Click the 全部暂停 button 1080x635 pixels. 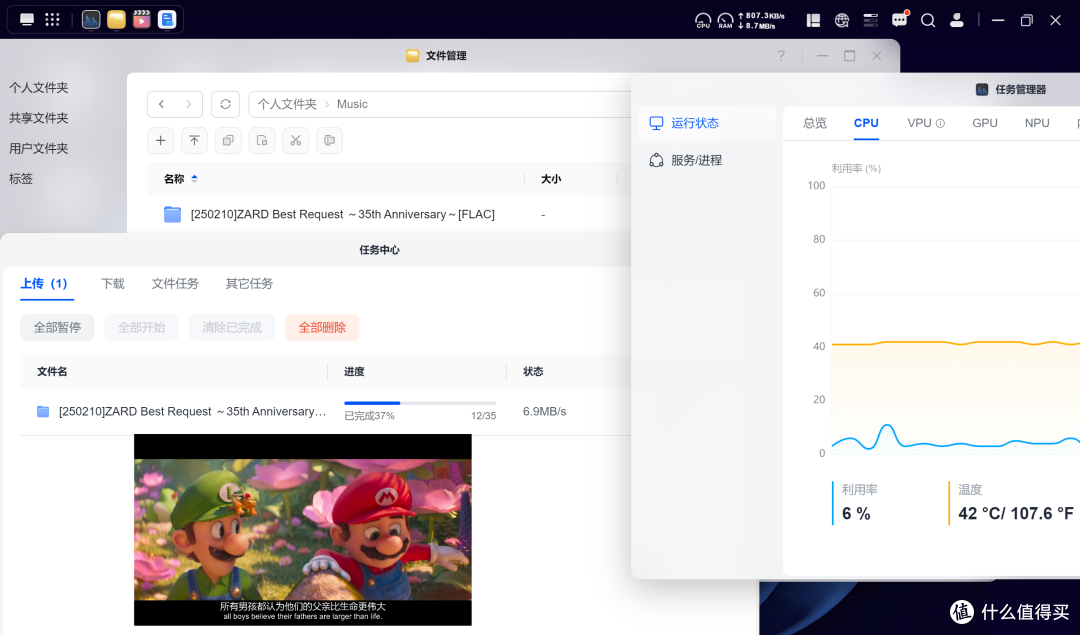coord(57,328)
